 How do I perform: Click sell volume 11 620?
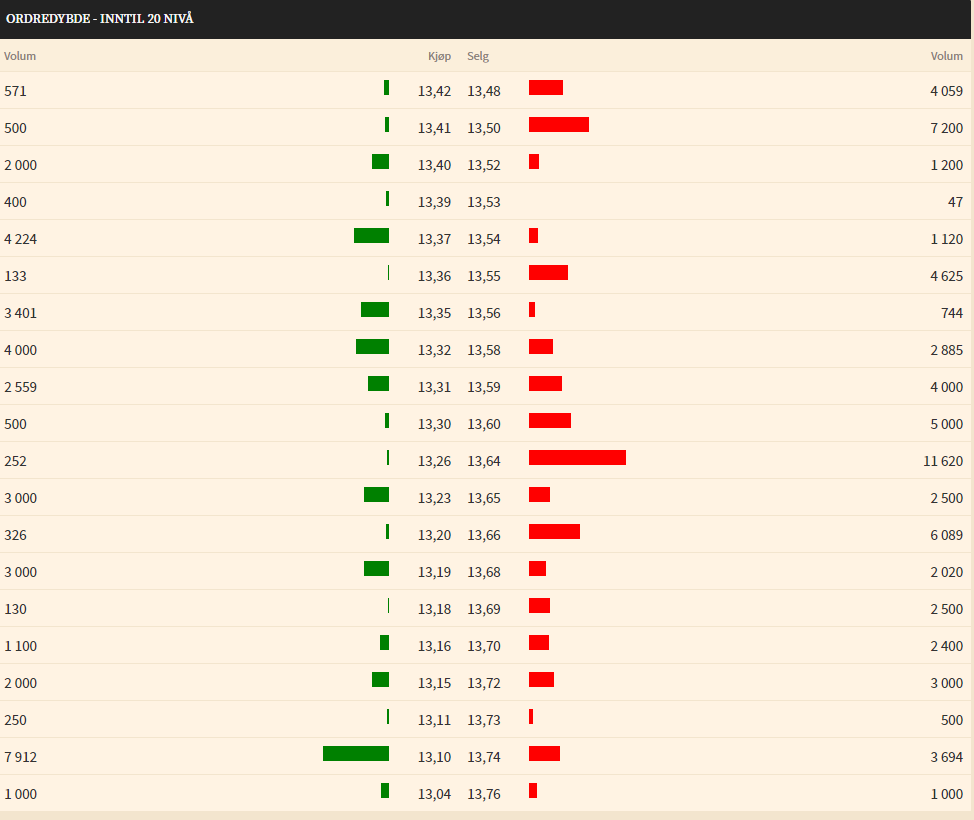click(943, 461)
